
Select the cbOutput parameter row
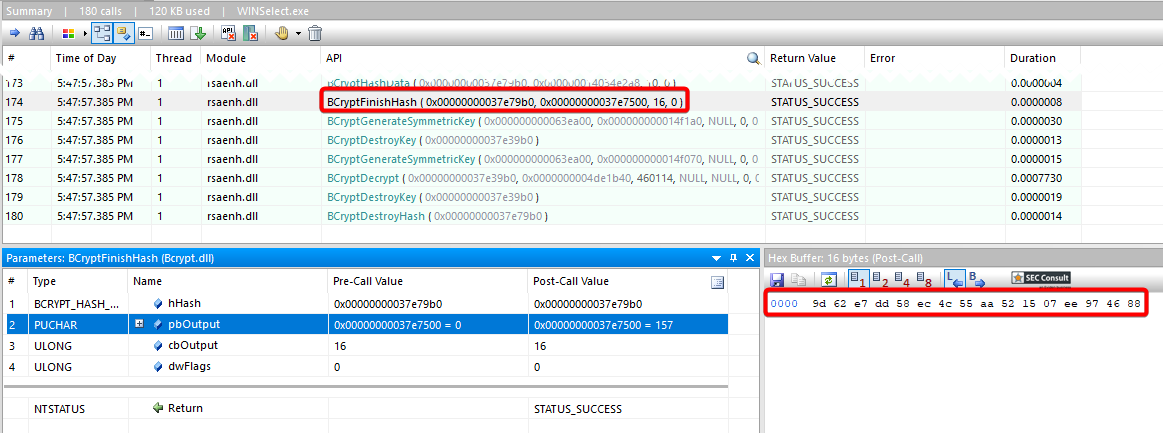click(180, 345)
